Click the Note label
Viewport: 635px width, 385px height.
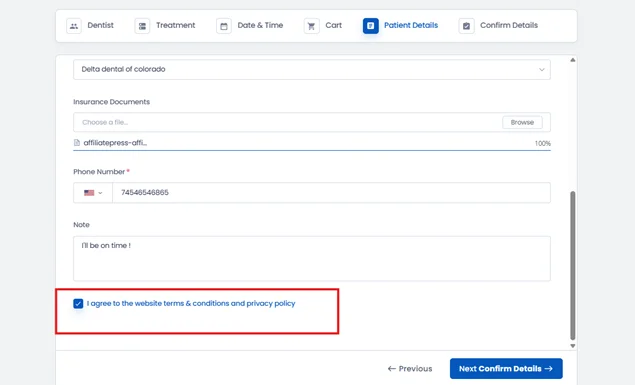coord(81,225)
